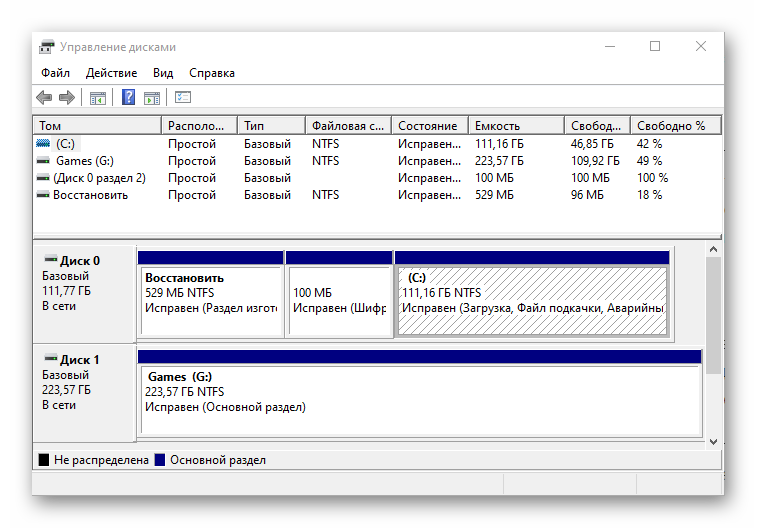Screen dimensions: 757x528
Task: Select the Games (G:) volume row
Action: click(378, 161)
